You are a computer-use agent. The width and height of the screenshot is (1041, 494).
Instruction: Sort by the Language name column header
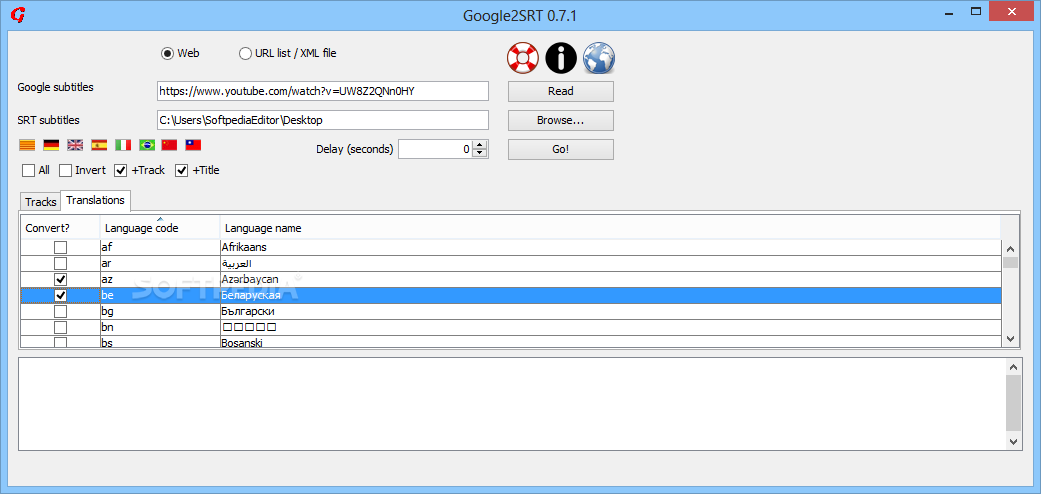pos(610,228)
